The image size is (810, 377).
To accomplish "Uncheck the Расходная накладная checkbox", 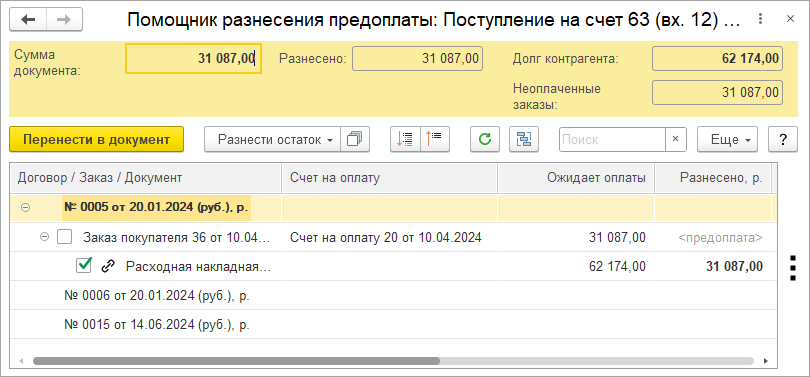I will [x=83, y=266].
